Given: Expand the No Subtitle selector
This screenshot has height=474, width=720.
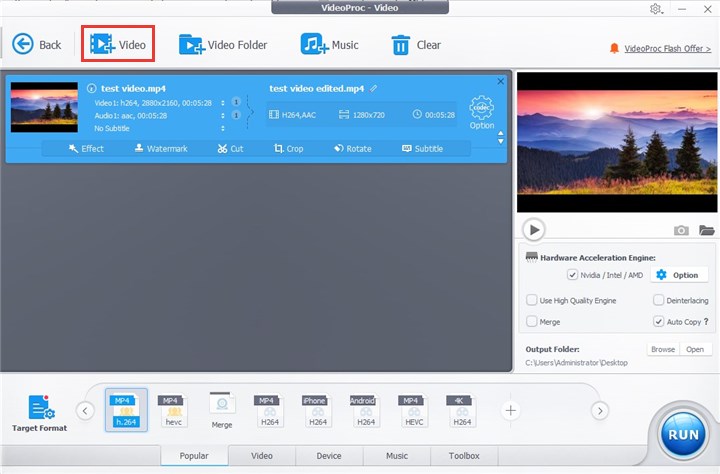Looking at the screenshot, I should coord(223,129).
